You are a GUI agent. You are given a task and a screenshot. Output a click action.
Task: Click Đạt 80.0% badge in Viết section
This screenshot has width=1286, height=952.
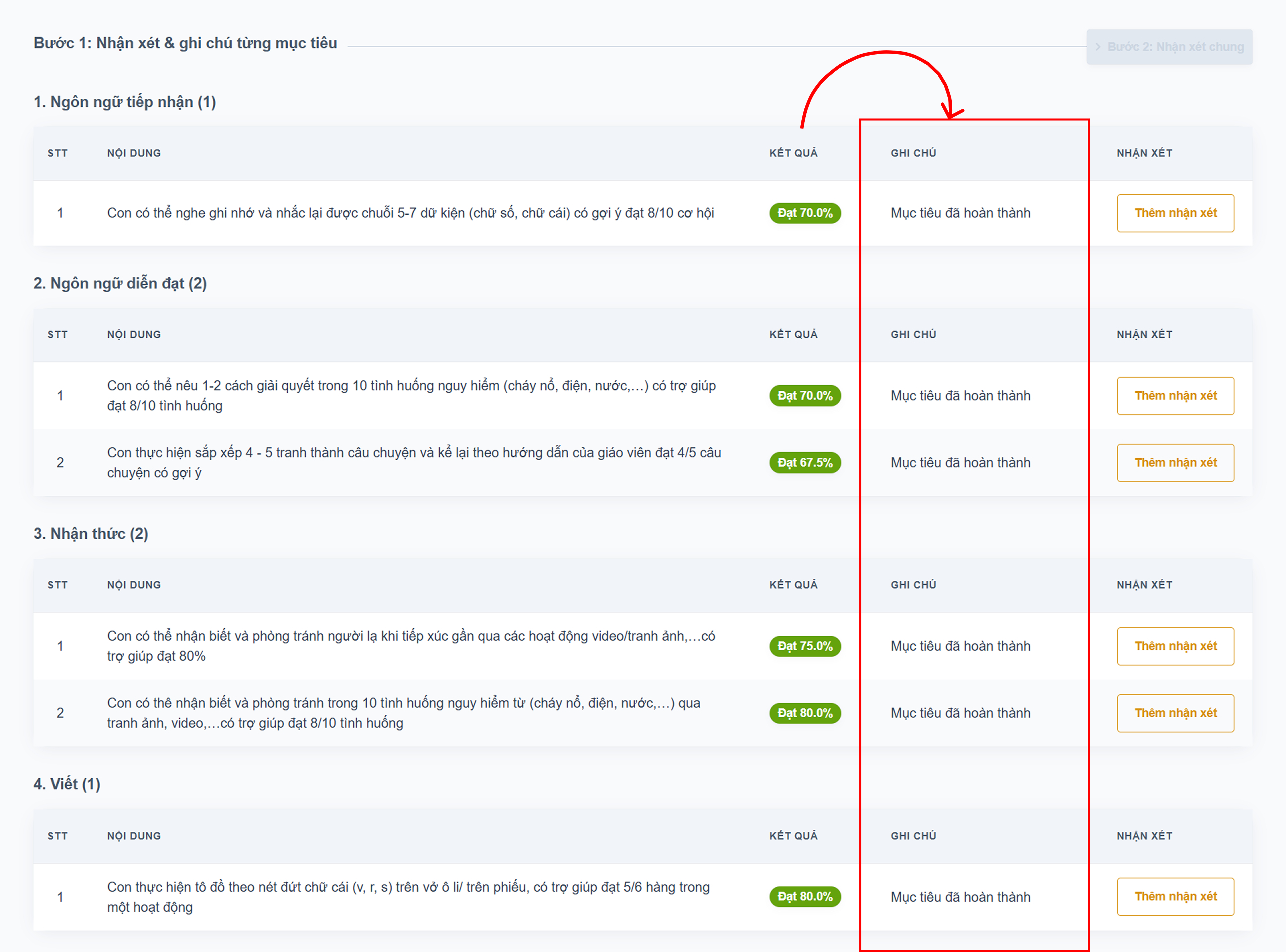[805, 897]
